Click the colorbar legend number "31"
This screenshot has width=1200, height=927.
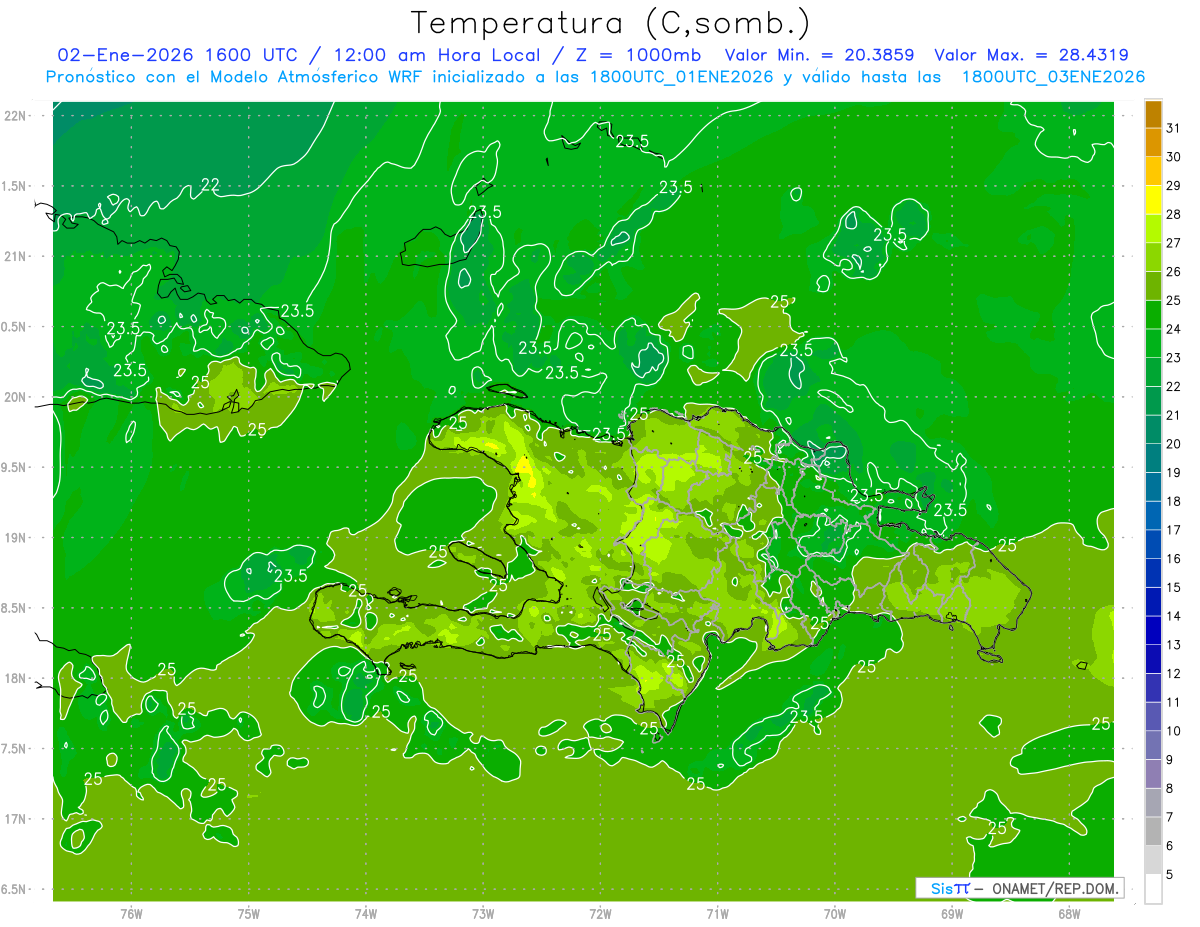pyautogui.click(x=1173, y=128)
